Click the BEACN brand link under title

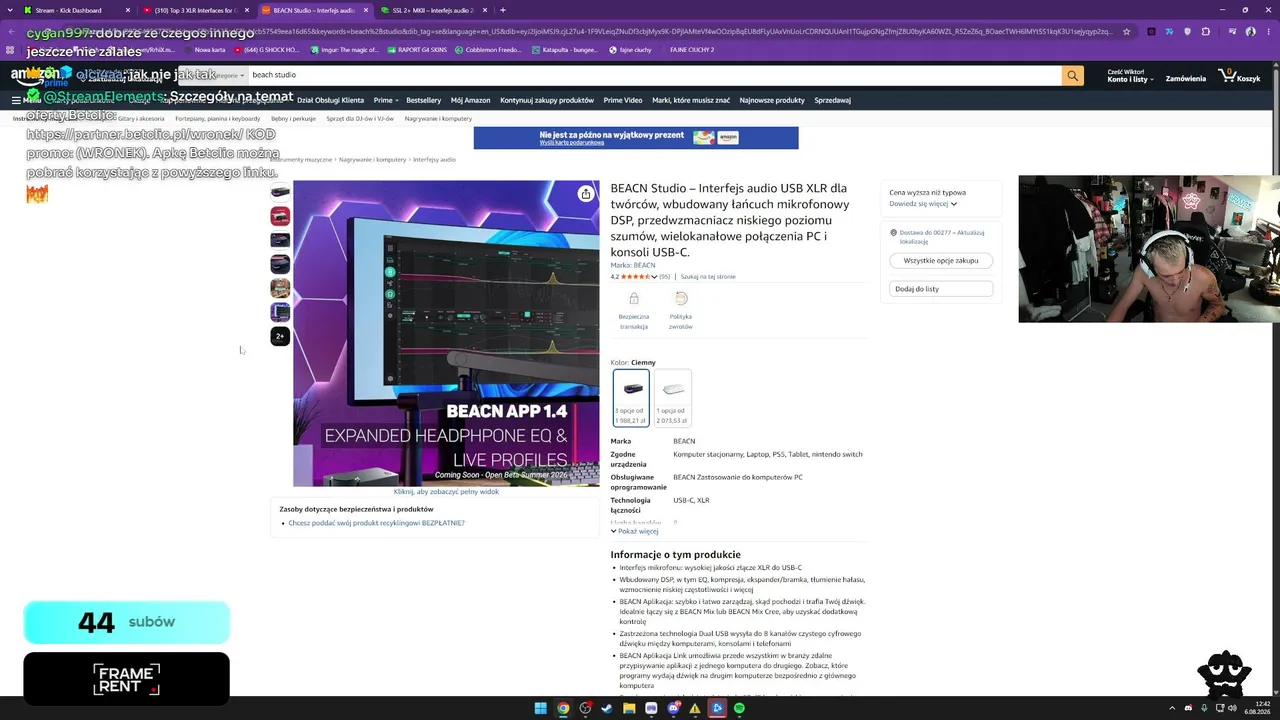coord(633,265)
